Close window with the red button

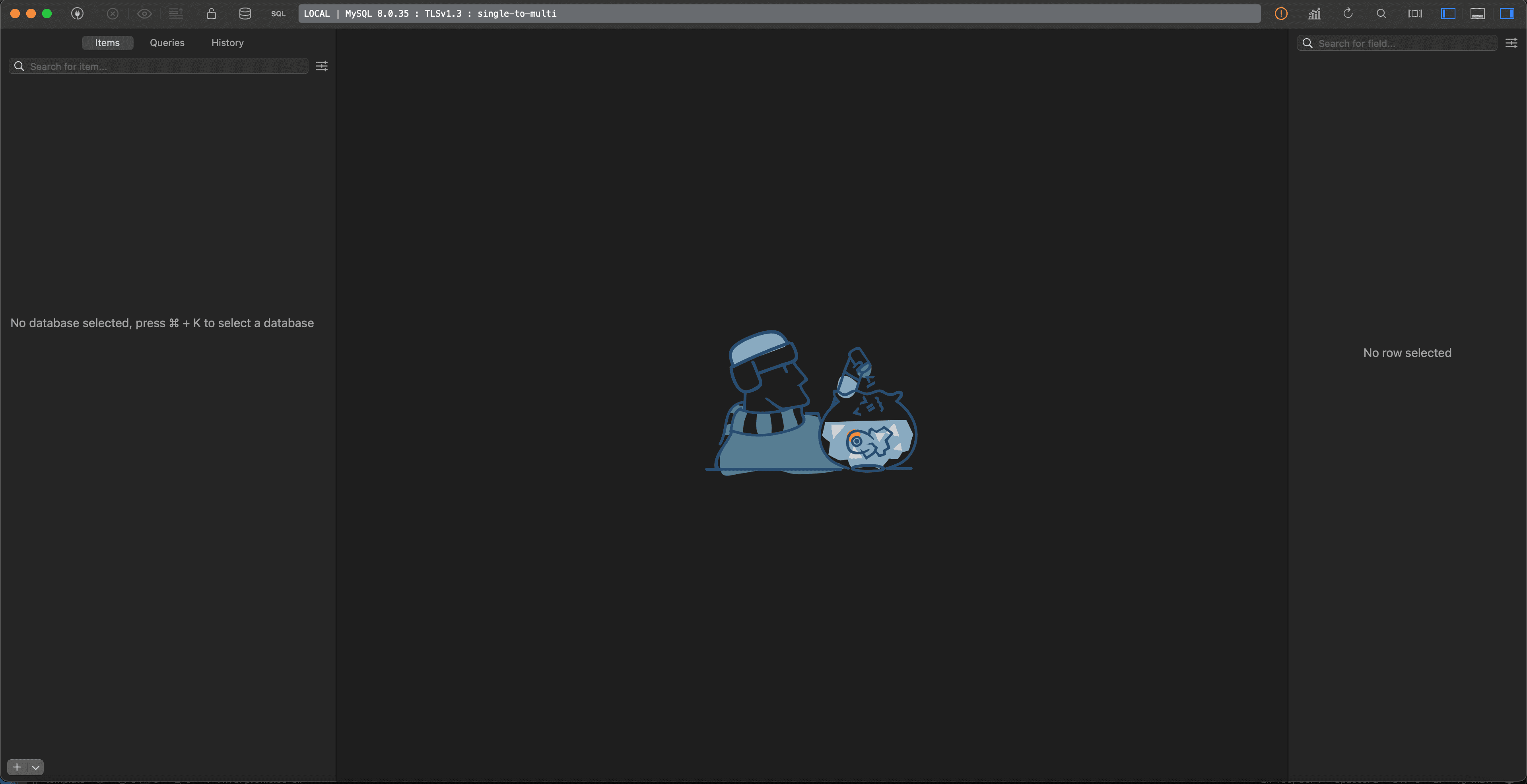coord(16,13)
